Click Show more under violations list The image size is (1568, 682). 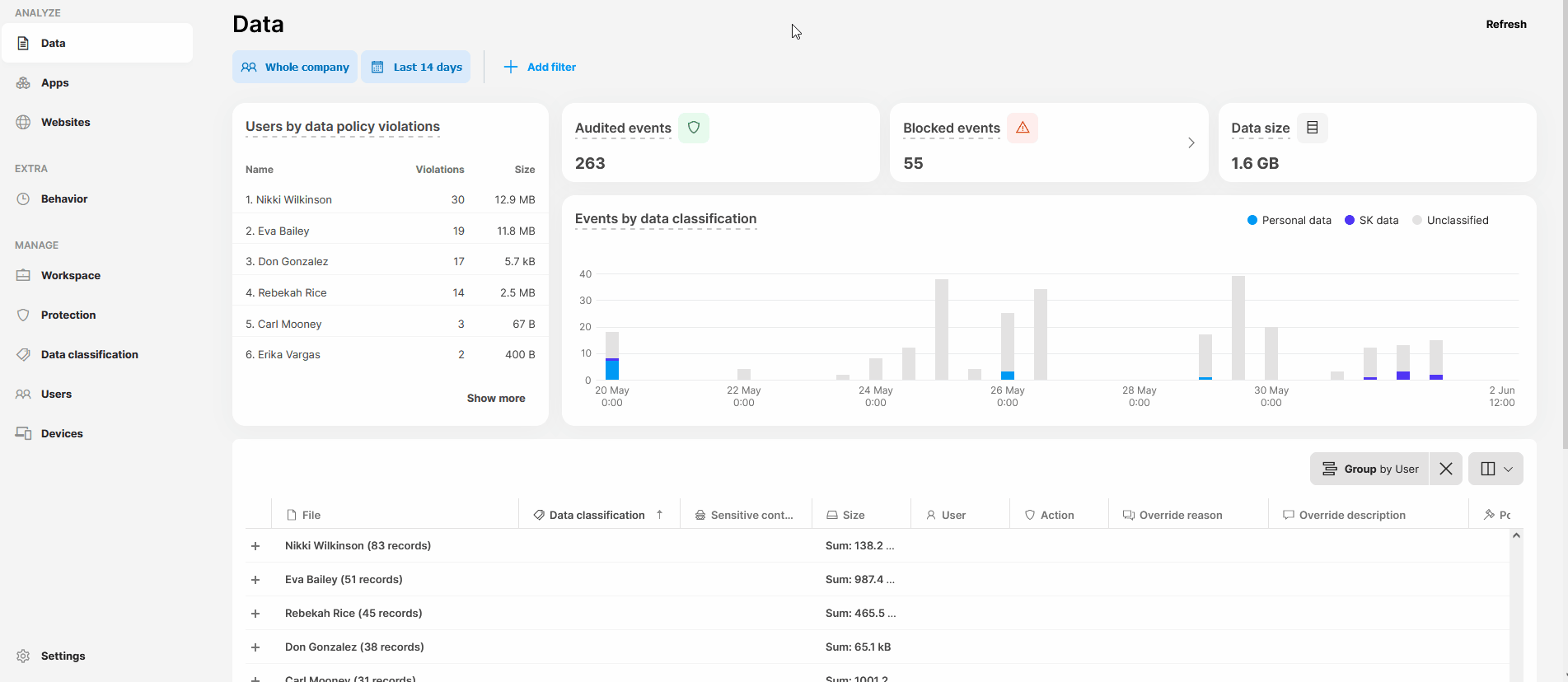click(495, 398)
